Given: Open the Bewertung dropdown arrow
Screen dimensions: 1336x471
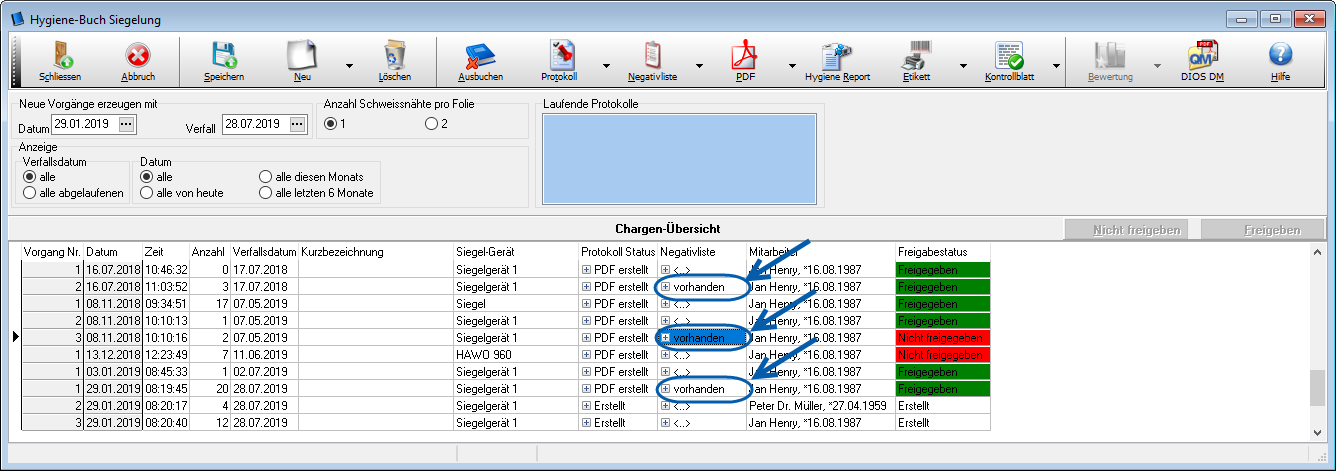Looking at the screenshot, I should (x=1157, y=66).
